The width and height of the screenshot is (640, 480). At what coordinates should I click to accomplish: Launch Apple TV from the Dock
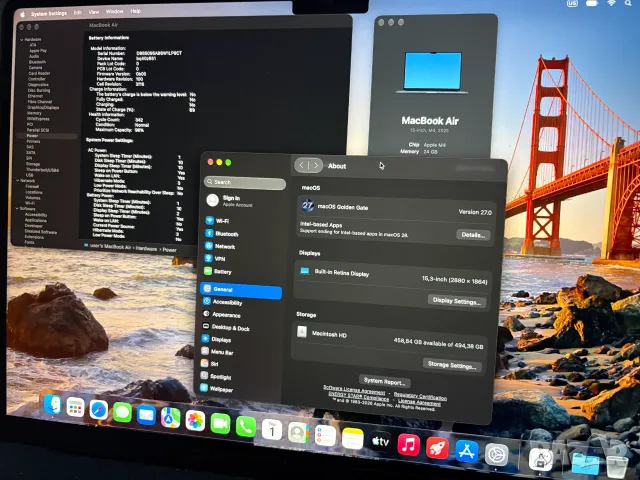[380, 441]
